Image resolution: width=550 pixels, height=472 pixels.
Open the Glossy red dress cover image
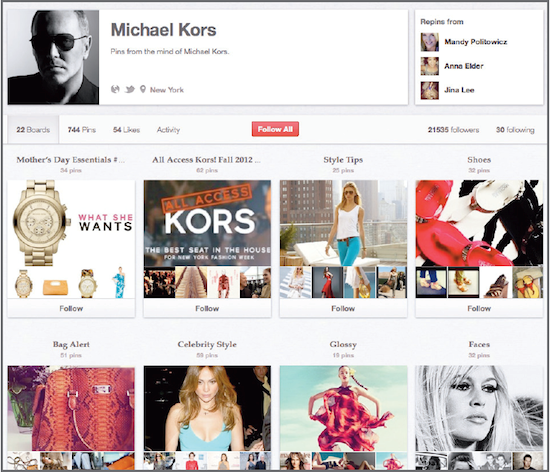[x=343, y=408]
